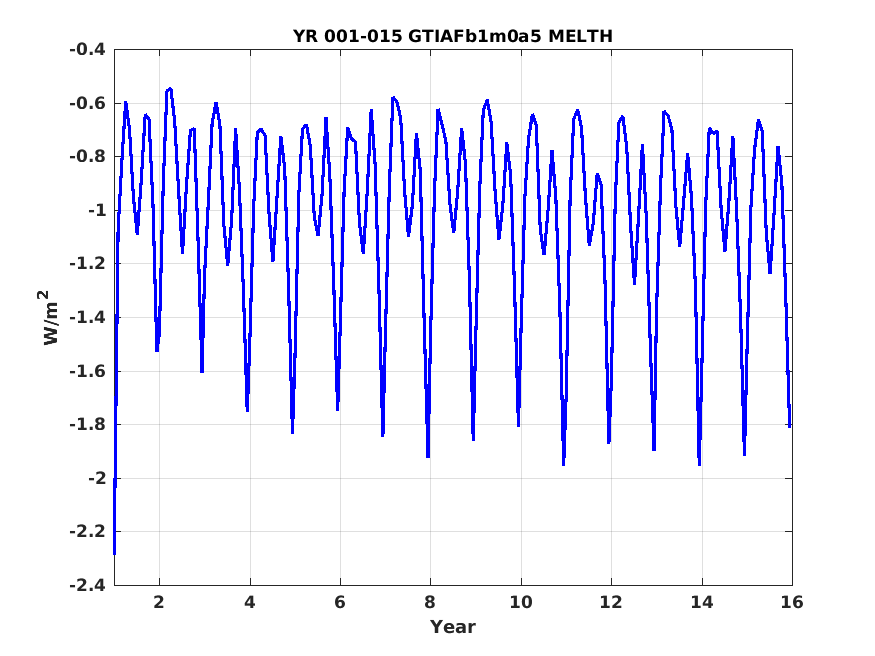Click the x-axis tick label '6'

(340, 602)
